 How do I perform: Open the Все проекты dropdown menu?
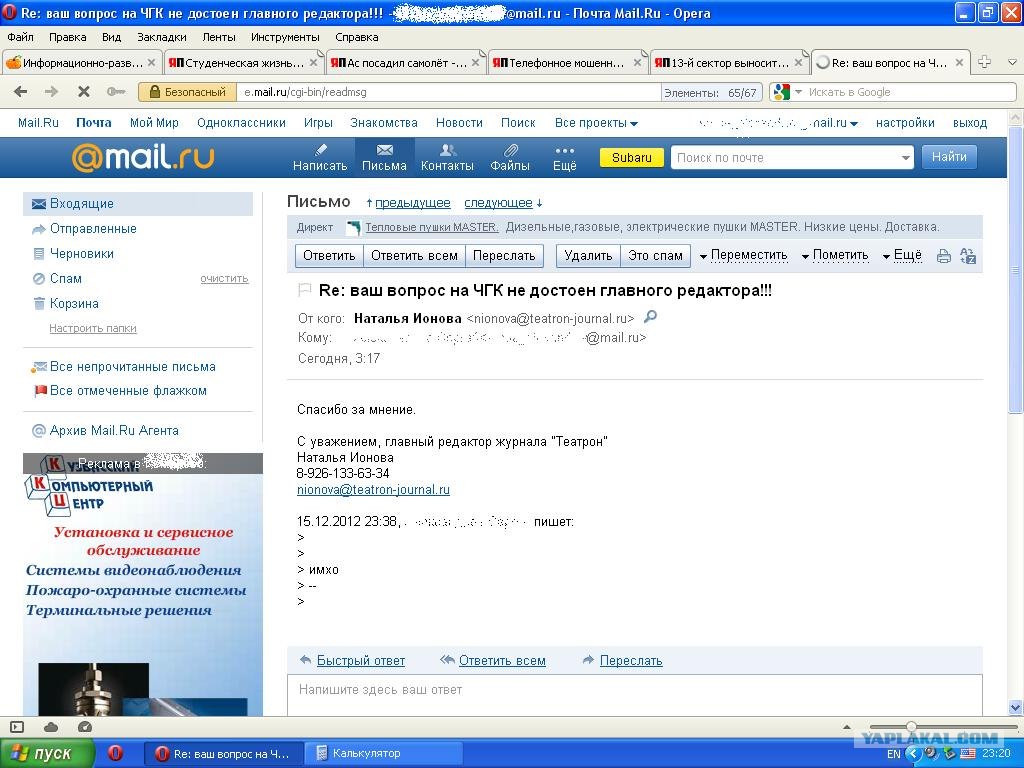(x=596, y=123)
